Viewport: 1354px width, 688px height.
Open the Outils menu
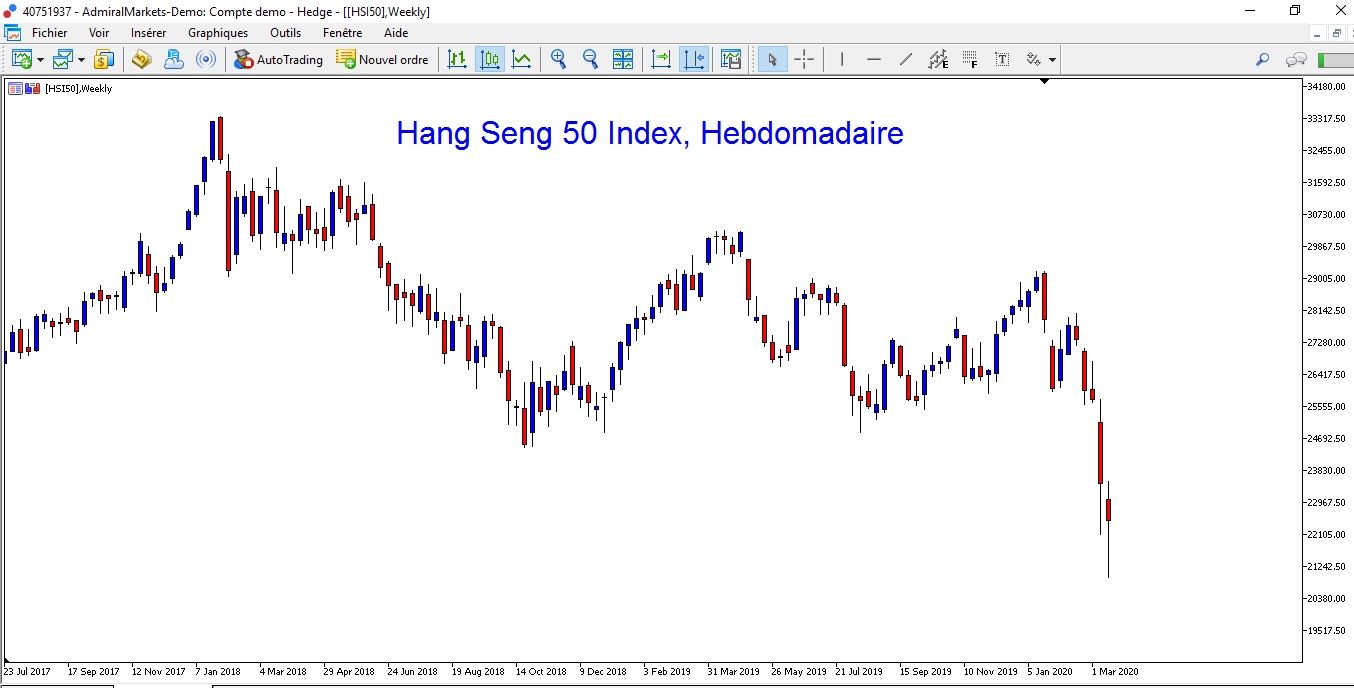(285, 33)
